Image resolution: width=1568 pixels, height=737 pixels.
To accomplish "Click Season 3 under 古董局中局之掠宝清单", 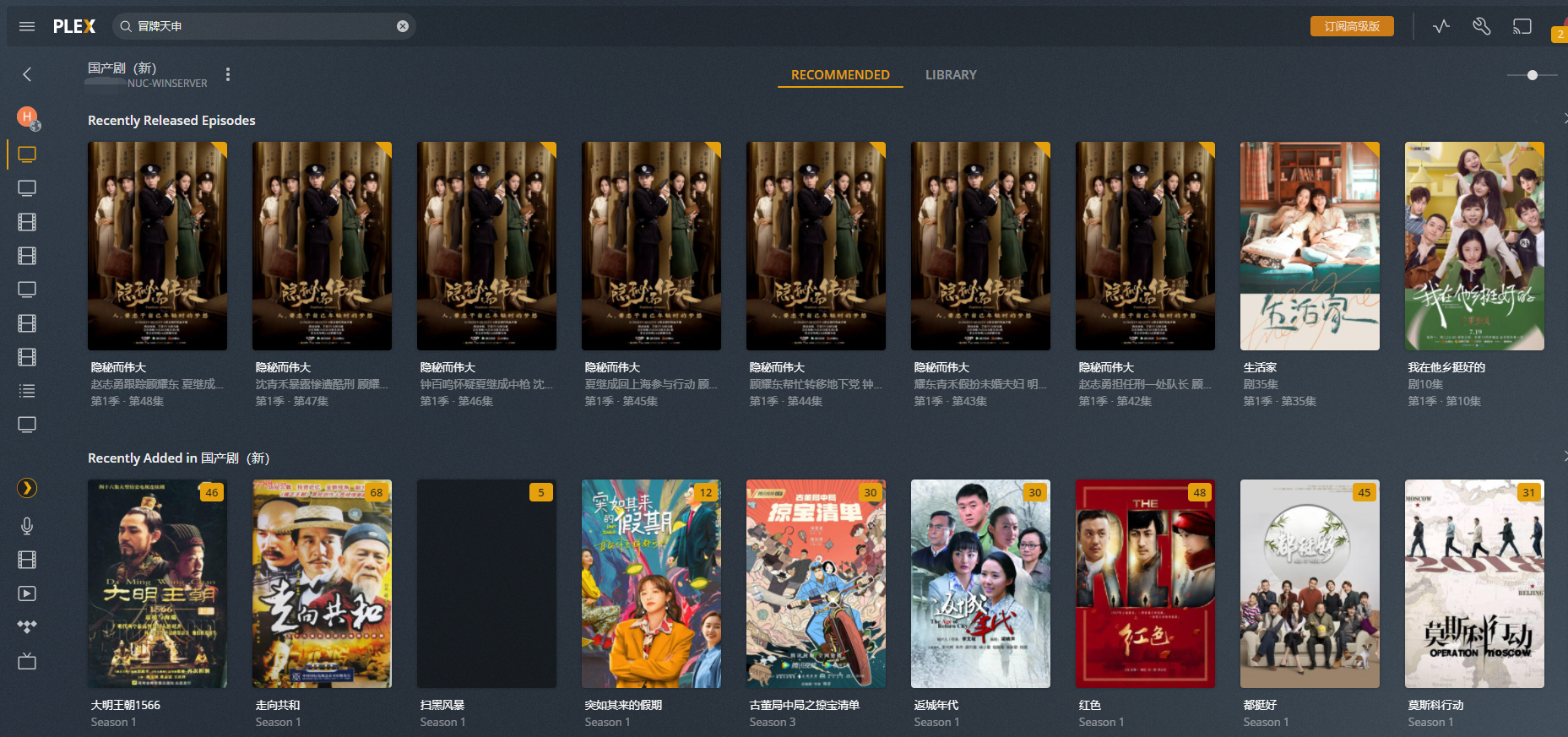I will pyautogui.click(x=773, y=722).
